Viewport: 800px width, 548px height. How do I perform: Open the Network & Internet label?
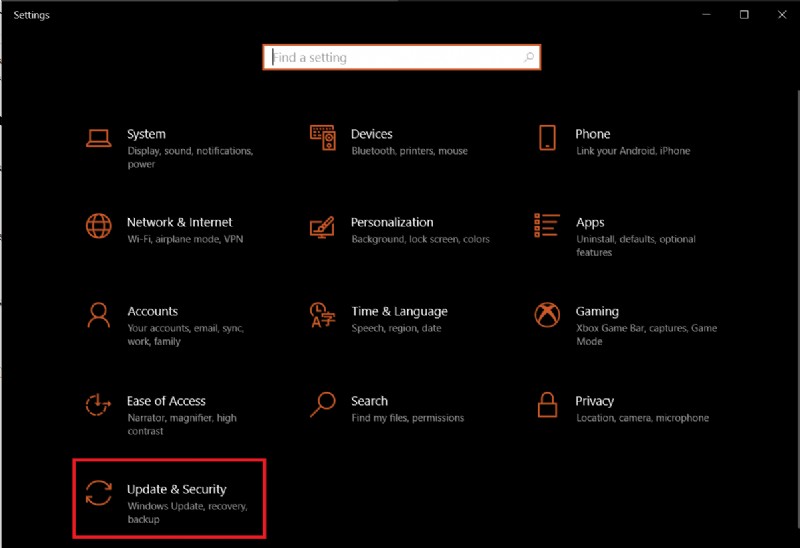179,222
